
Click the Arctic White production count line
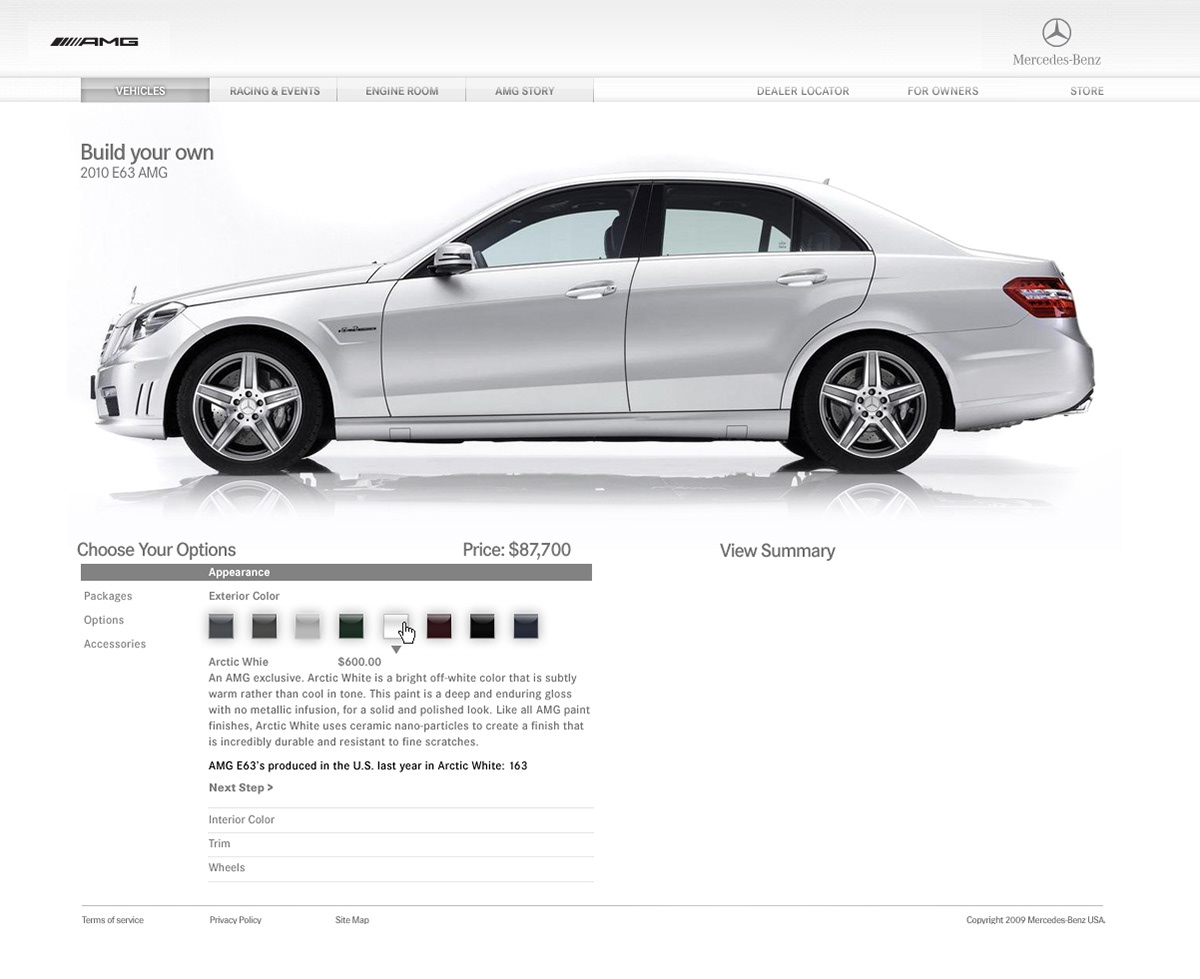pos(368,766)
